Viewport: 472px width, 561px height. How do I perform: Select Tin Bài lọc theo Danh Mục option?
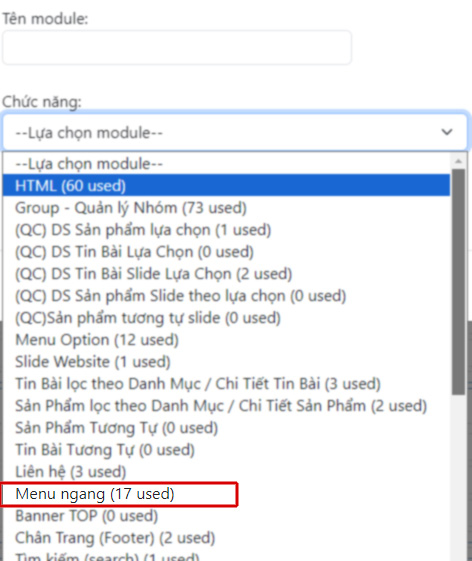[226, 384]
